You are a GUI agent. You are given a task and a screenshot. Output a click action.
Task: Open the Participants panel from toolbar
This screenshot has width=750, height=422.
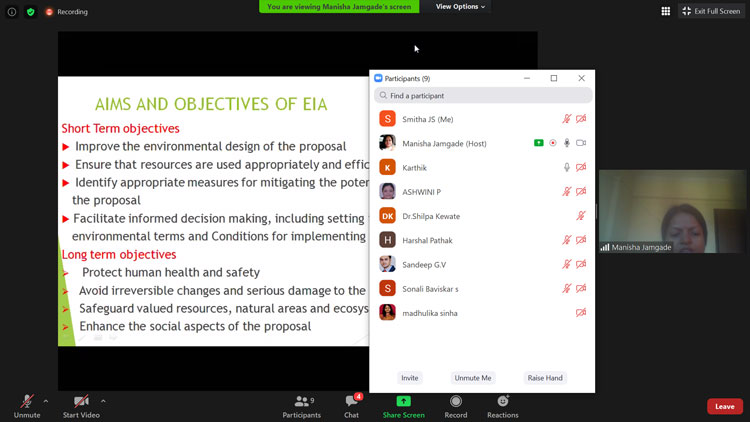[x=301, y=403]
